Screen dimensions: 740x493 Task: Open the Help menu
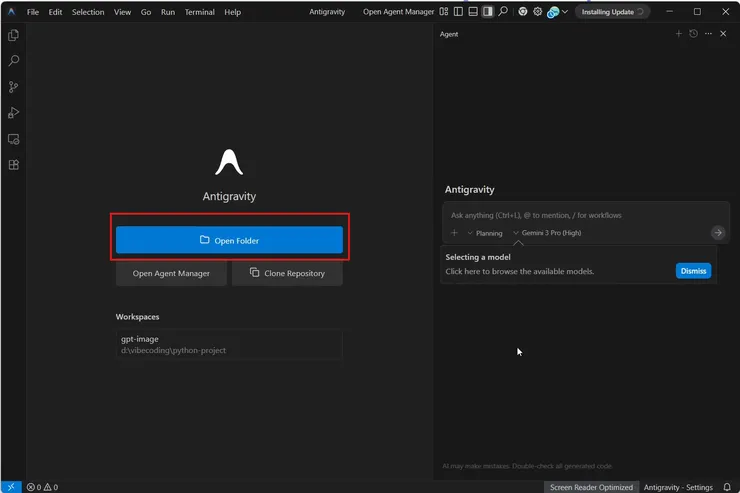click(232, 12)
